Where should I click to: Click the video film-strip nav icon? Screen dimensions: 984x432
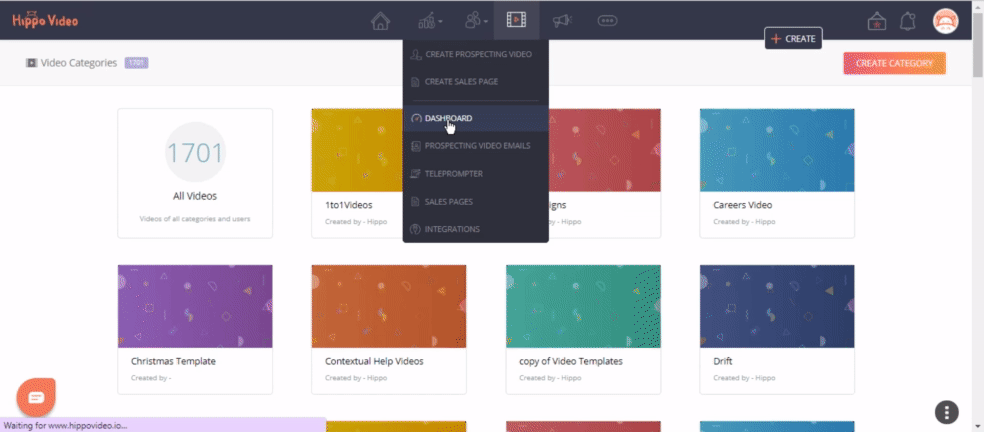[516, 20]
